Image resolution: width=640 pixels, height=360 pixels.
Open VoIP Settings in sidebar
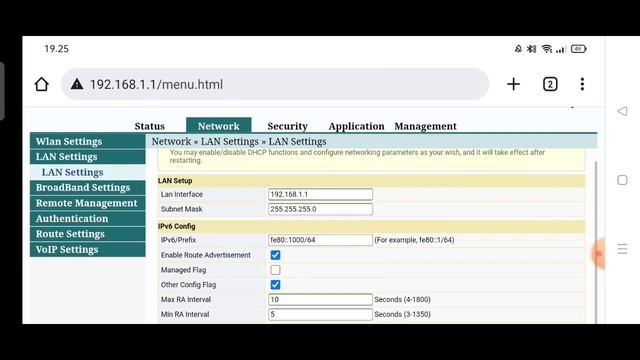click(x=88, y=249)
